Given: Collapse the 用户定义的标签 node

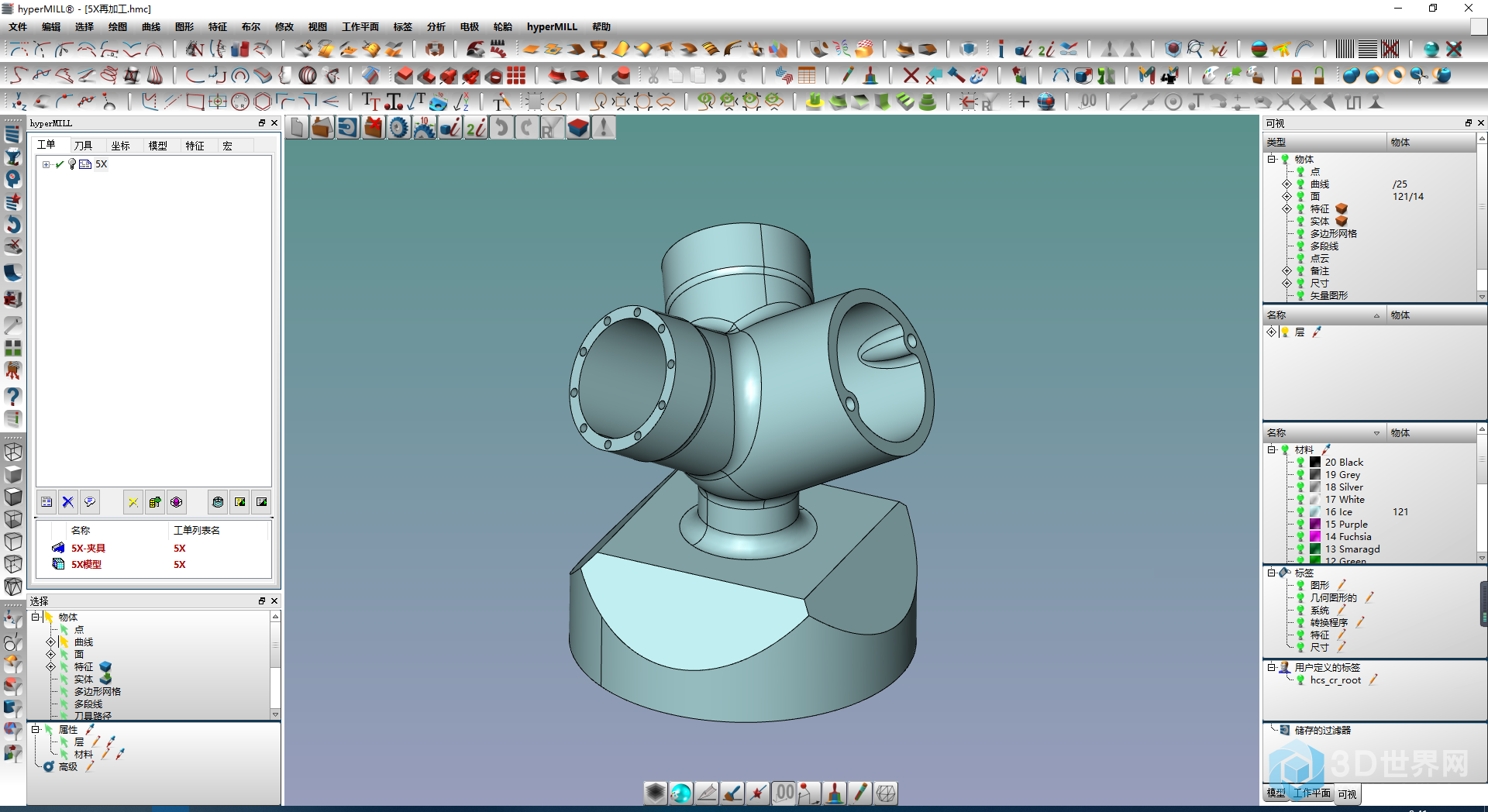Looking at the screenshot, I should (1272, 667).
